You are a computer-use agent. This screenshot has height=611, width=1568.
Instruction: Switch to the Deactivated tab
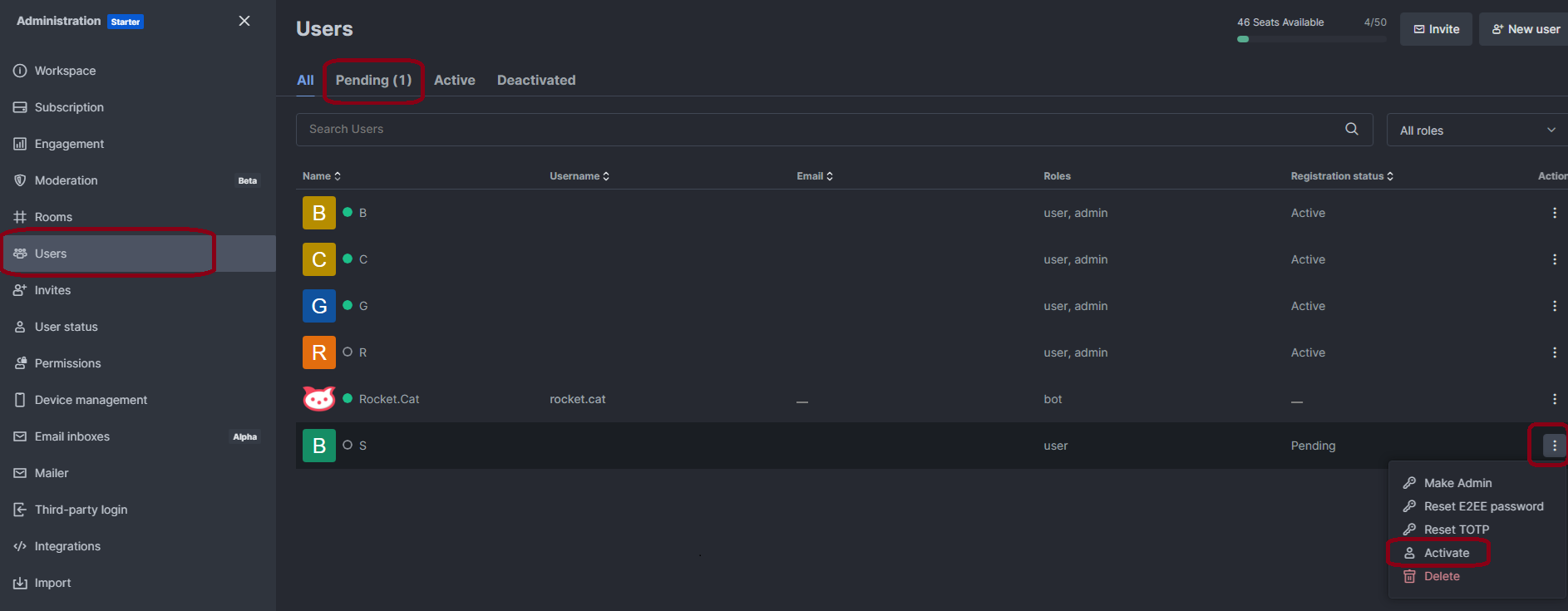pyautogui.click(x=535, y=81)
